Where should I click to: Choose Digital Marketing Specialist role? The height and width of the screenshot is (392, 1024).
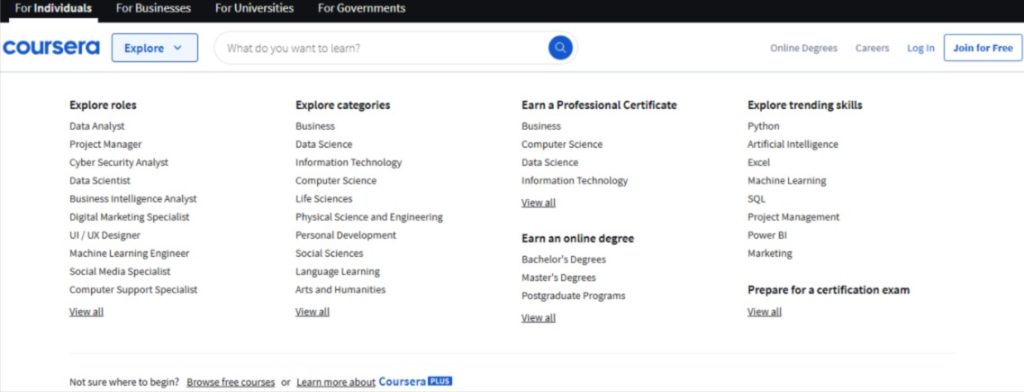click(129, 217)
